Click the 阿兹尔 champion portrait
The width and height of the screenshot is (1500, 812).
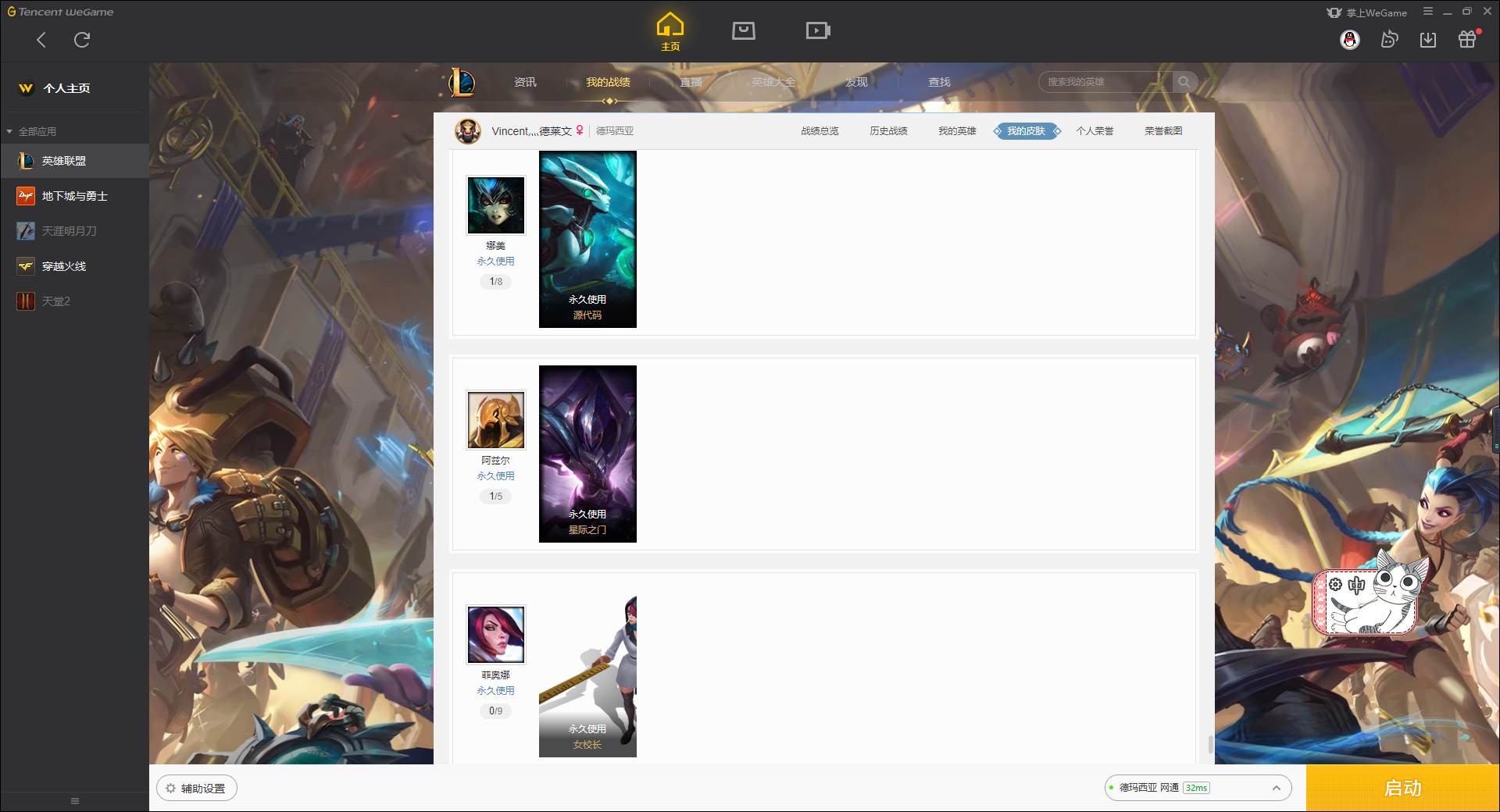[496, 420]
